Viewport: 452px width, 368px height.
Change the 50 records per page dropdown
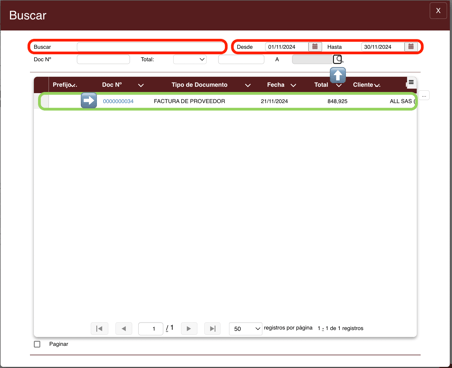click(245, 329)
